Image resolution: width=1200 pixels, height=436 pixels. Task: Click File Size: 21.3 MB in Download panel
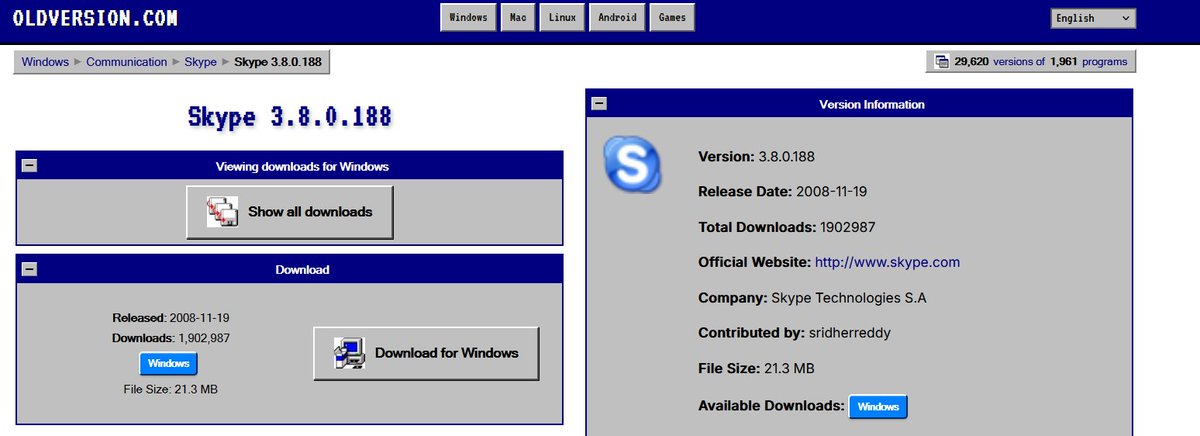(169, 389)
